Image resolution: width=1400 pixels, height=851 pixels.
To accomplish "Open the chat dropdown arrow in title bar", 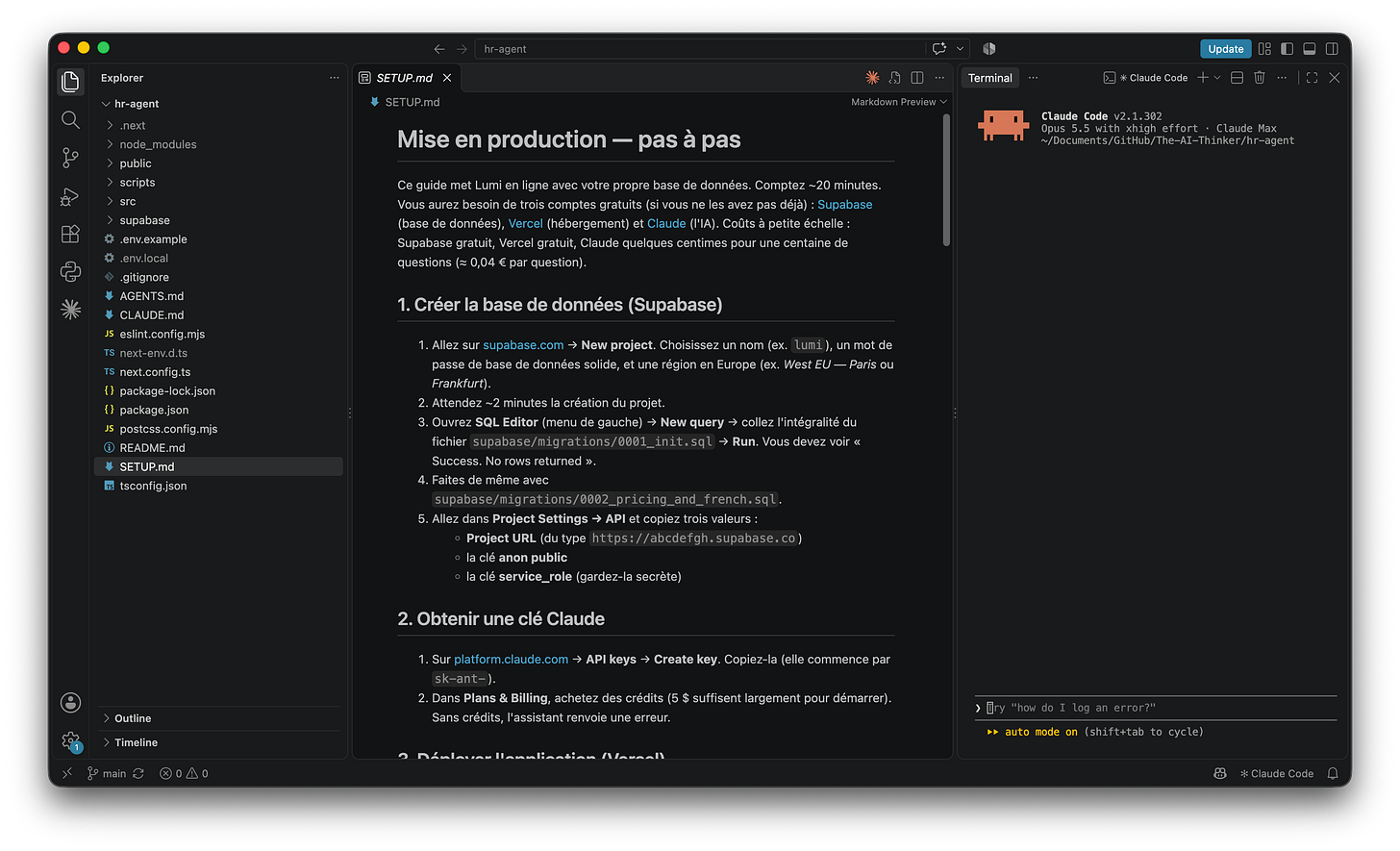I will click(960, 49).
